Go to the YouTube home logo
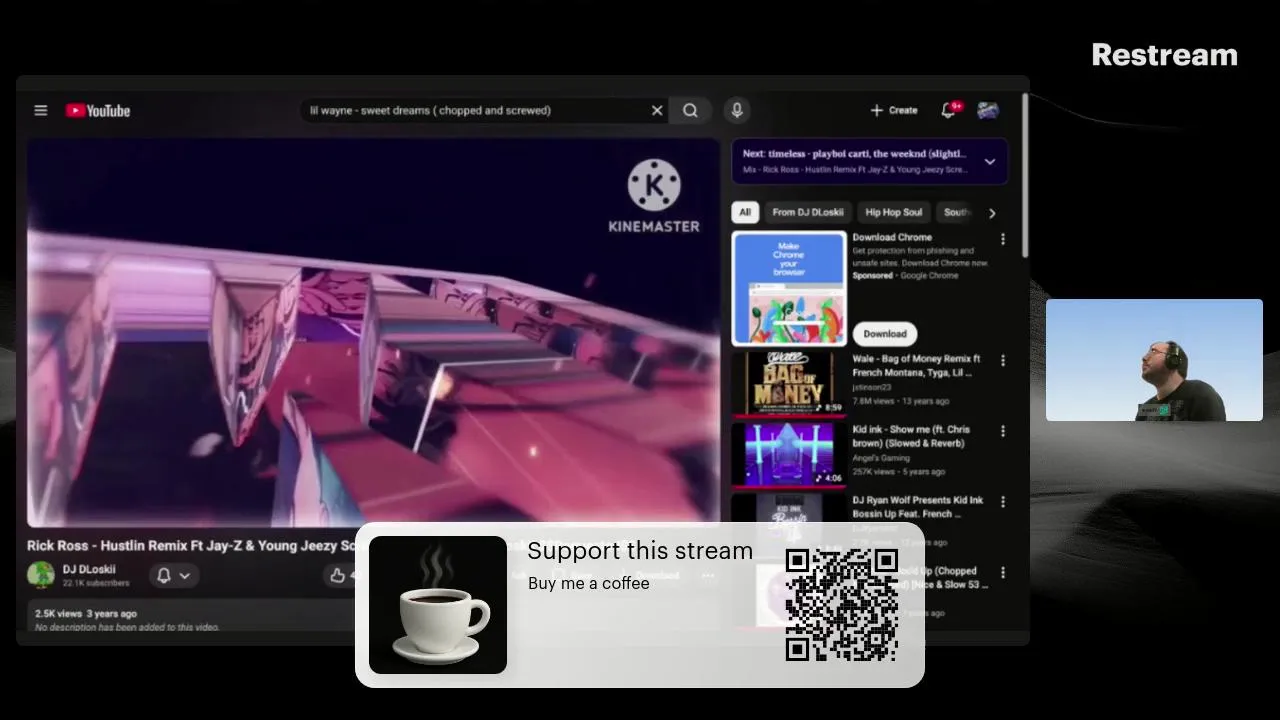The image size is (1280, 720). point(98,111)
